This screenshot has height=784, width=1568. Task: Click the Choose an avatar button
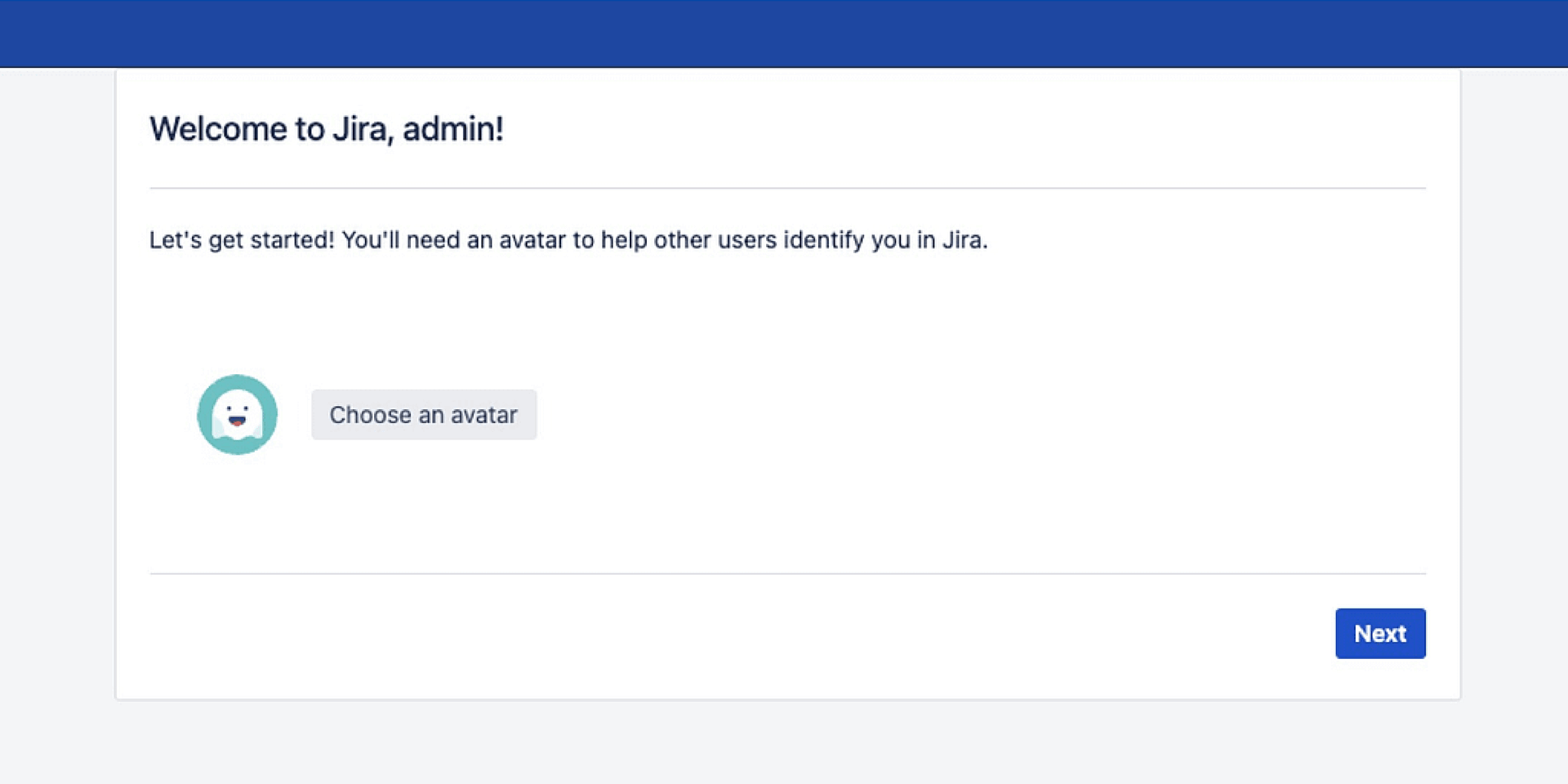coord(424,414)
